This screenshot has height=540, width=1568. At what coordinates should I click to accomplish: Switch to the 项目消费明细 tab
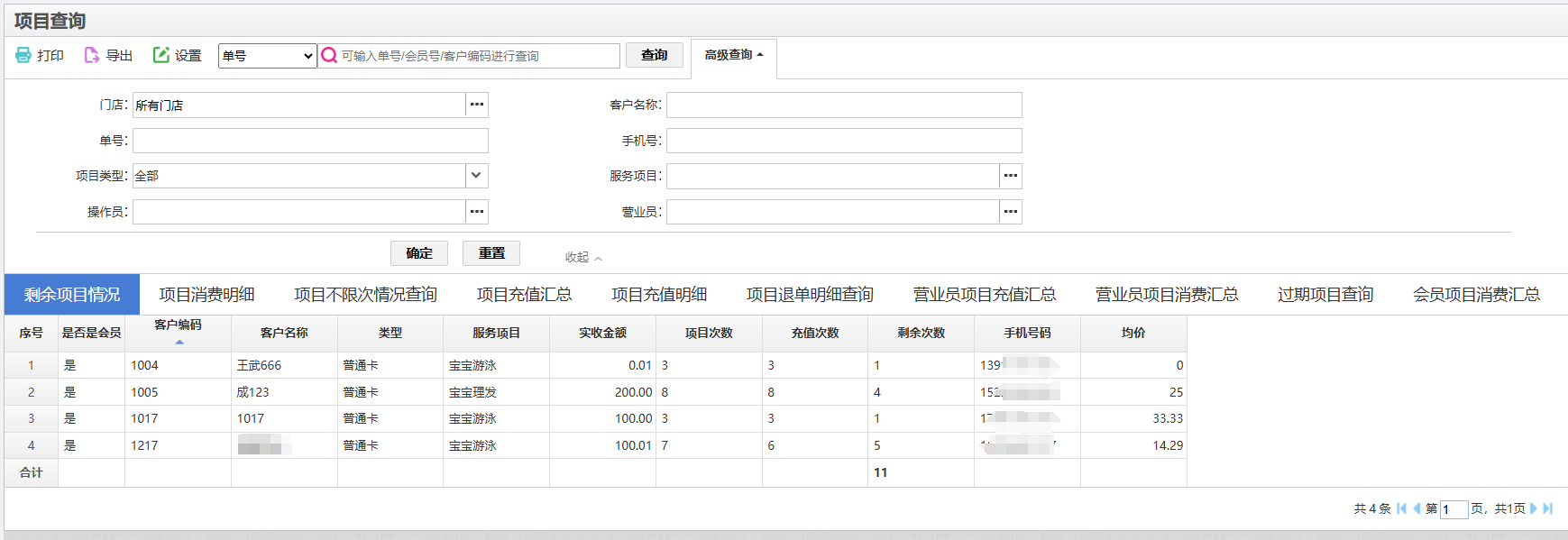pyautogui.click(x=206, y=295)
